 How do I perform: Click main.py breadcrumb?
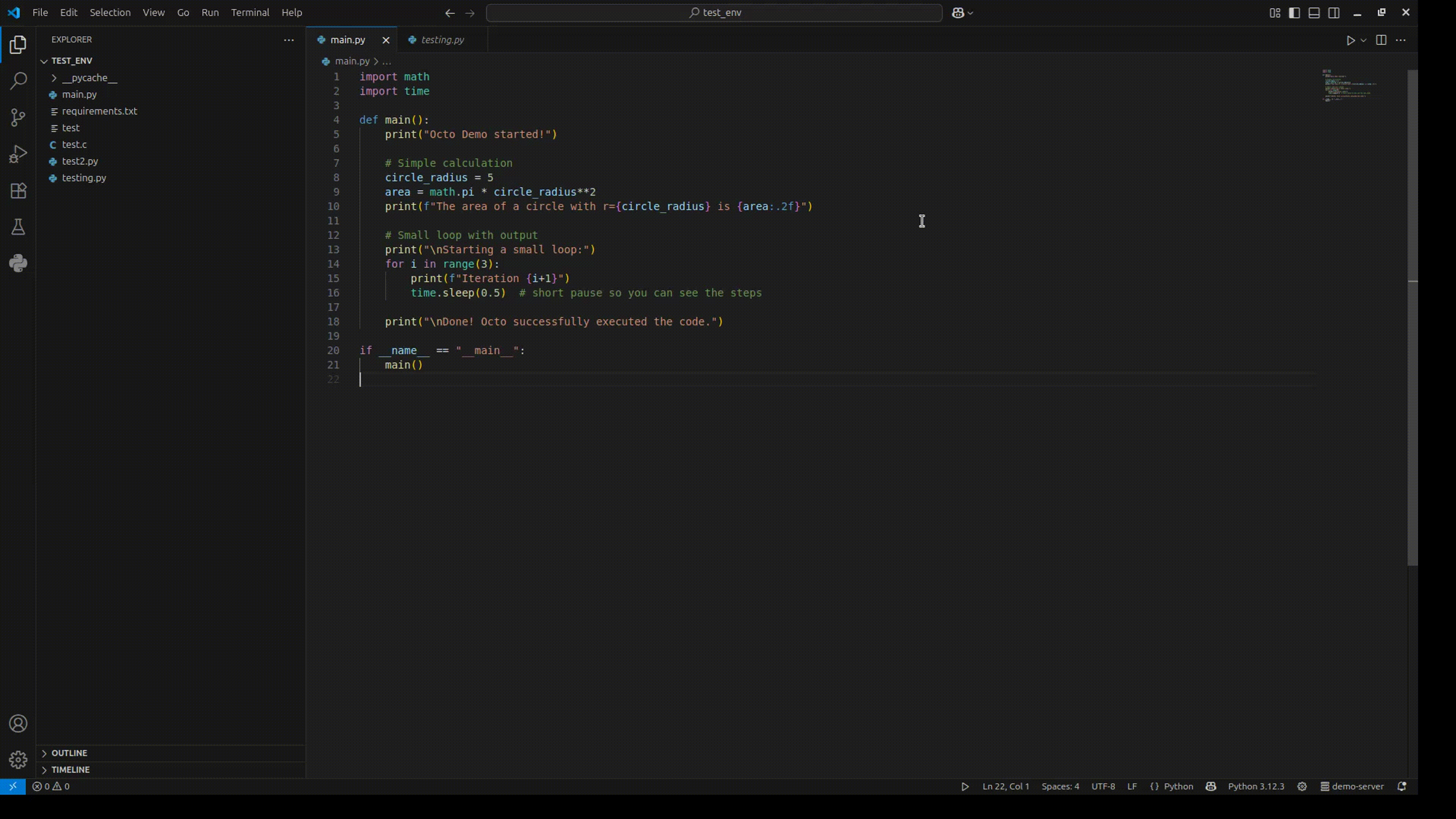pyautogui.click(x=345, y=61)
